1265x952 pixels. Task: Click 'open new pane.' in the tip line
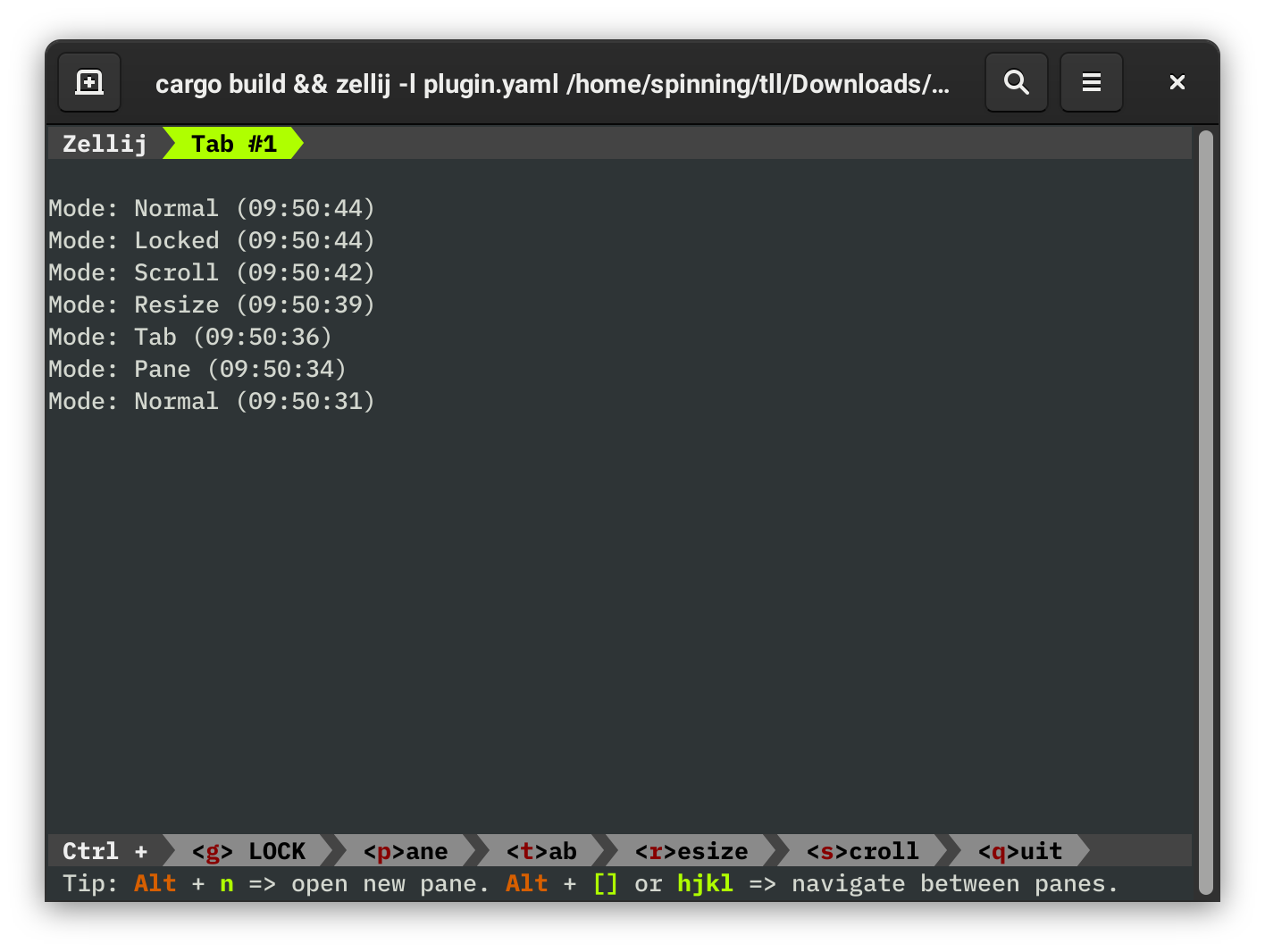(390, 883)
